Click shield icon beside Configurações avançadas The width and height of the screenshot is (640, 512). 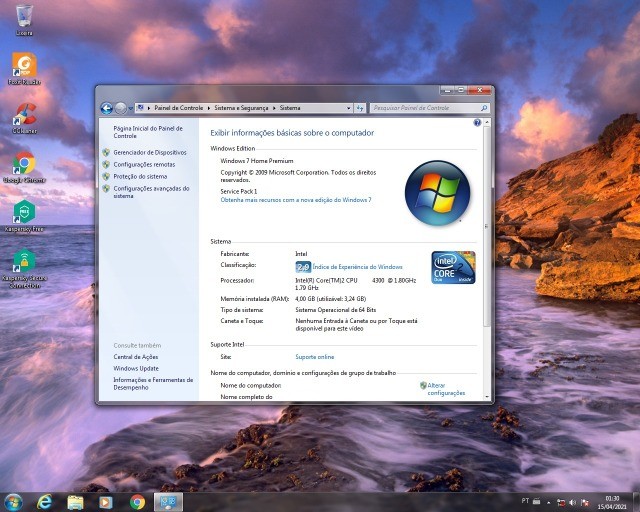point(106,189)
